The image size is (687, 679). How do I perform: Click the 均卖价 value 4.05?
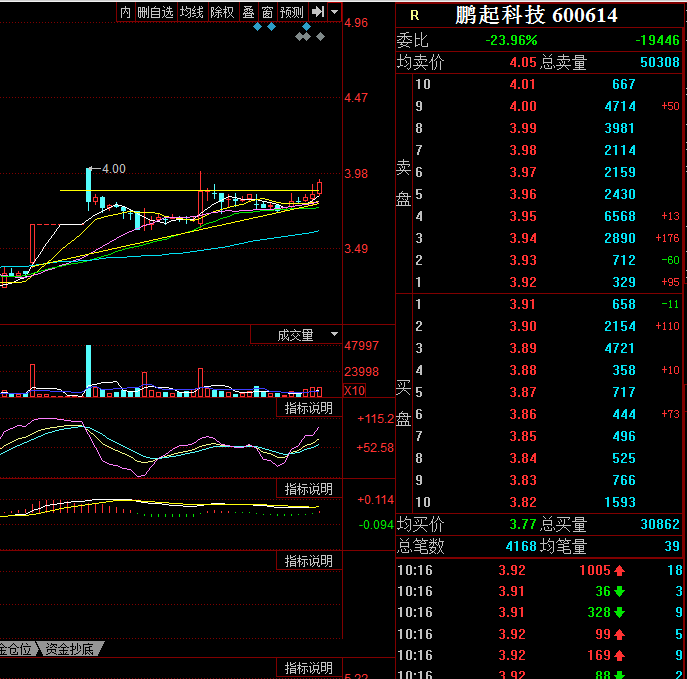[523, 62]
